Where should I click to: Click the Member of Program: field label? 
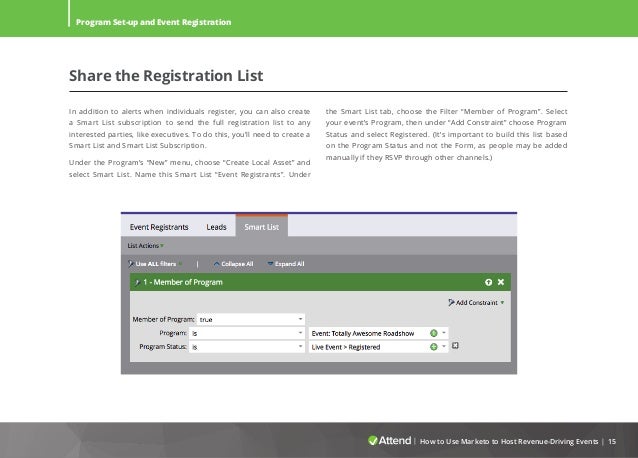point(163,319)
